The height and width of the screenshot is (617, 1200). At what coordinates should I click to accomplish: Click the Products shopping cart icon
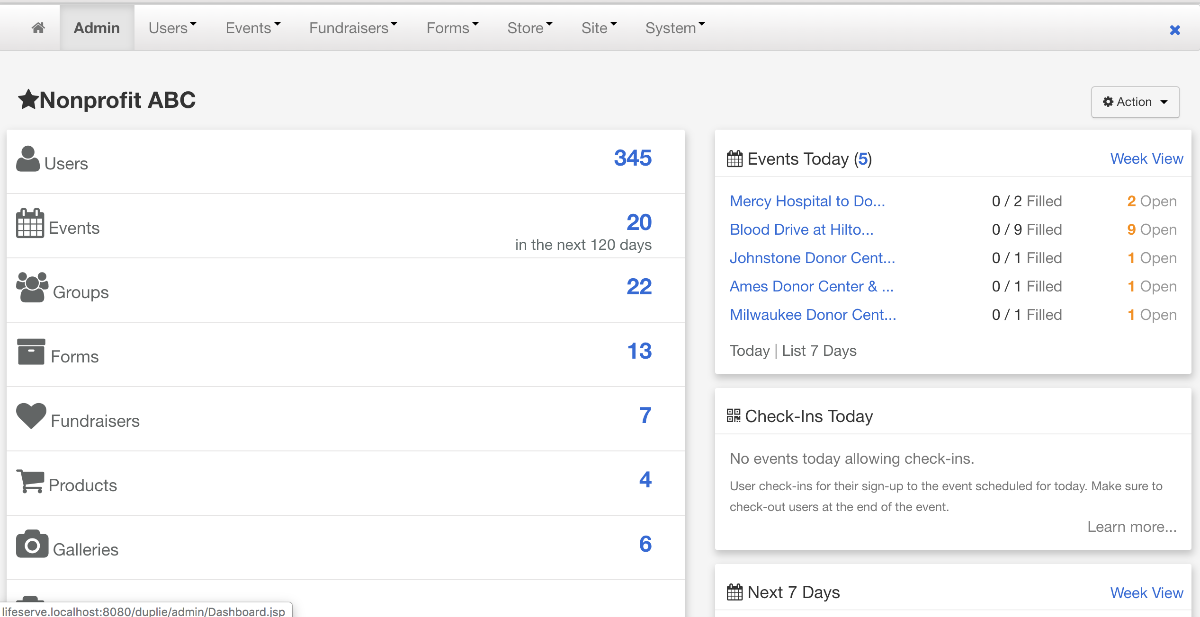coord(31,481)
